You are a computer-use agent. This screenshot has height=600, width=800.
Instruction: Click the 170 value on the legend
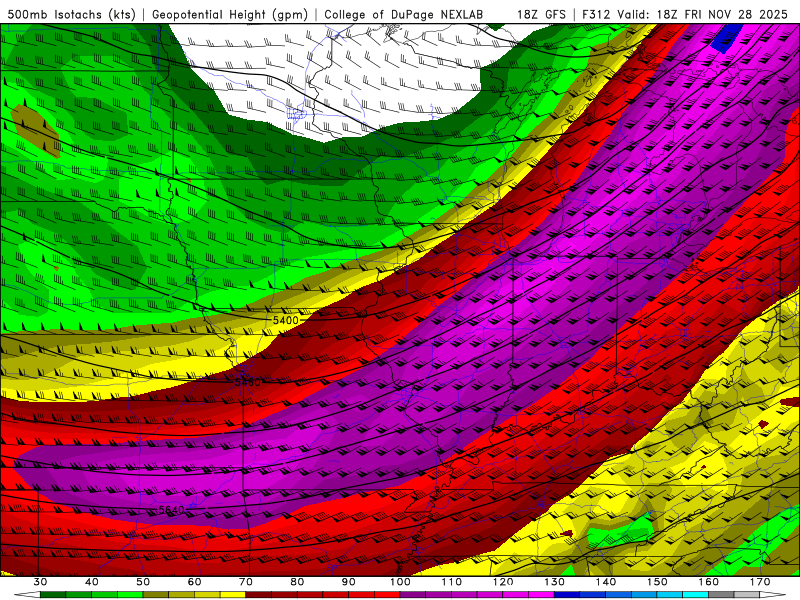click(x=760, y=582)
